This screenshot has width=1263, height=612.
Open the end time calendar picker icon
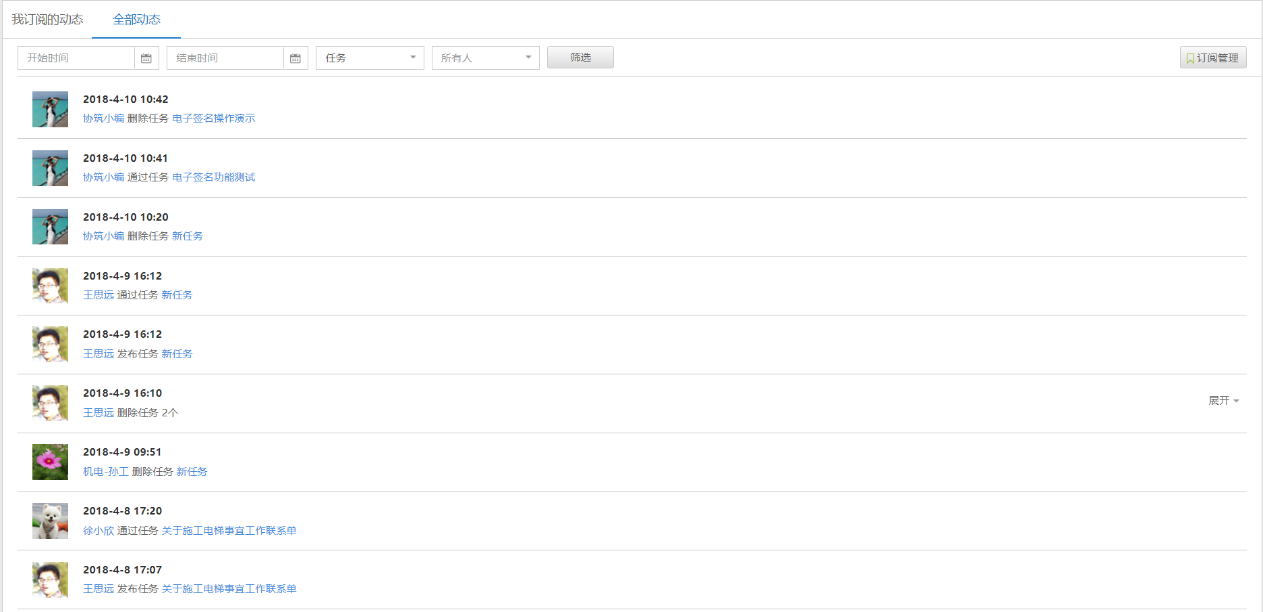point(295,58)
